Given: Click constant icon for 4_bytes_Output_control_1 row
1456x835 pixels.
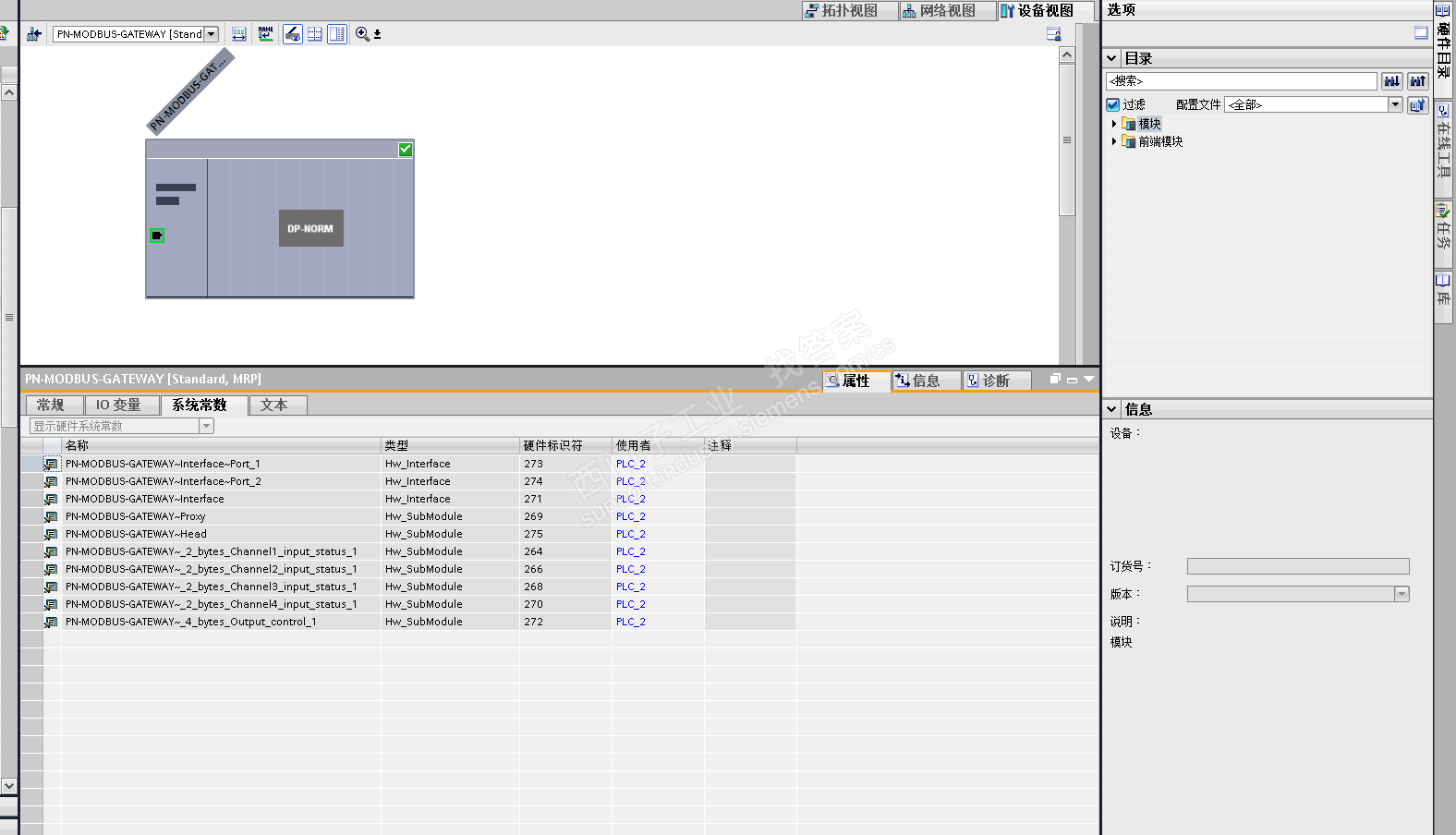Looking at the screenshot, I should click(x=52, y=622).
